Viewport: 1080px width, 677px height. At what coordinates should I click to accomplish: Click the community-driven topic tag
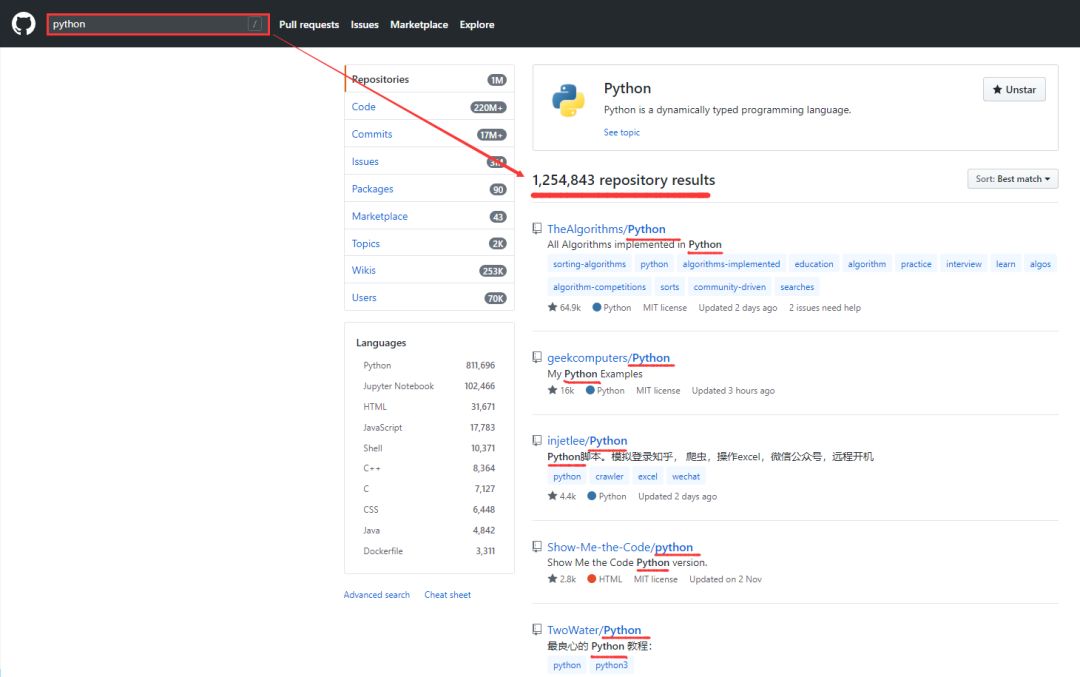729,287
